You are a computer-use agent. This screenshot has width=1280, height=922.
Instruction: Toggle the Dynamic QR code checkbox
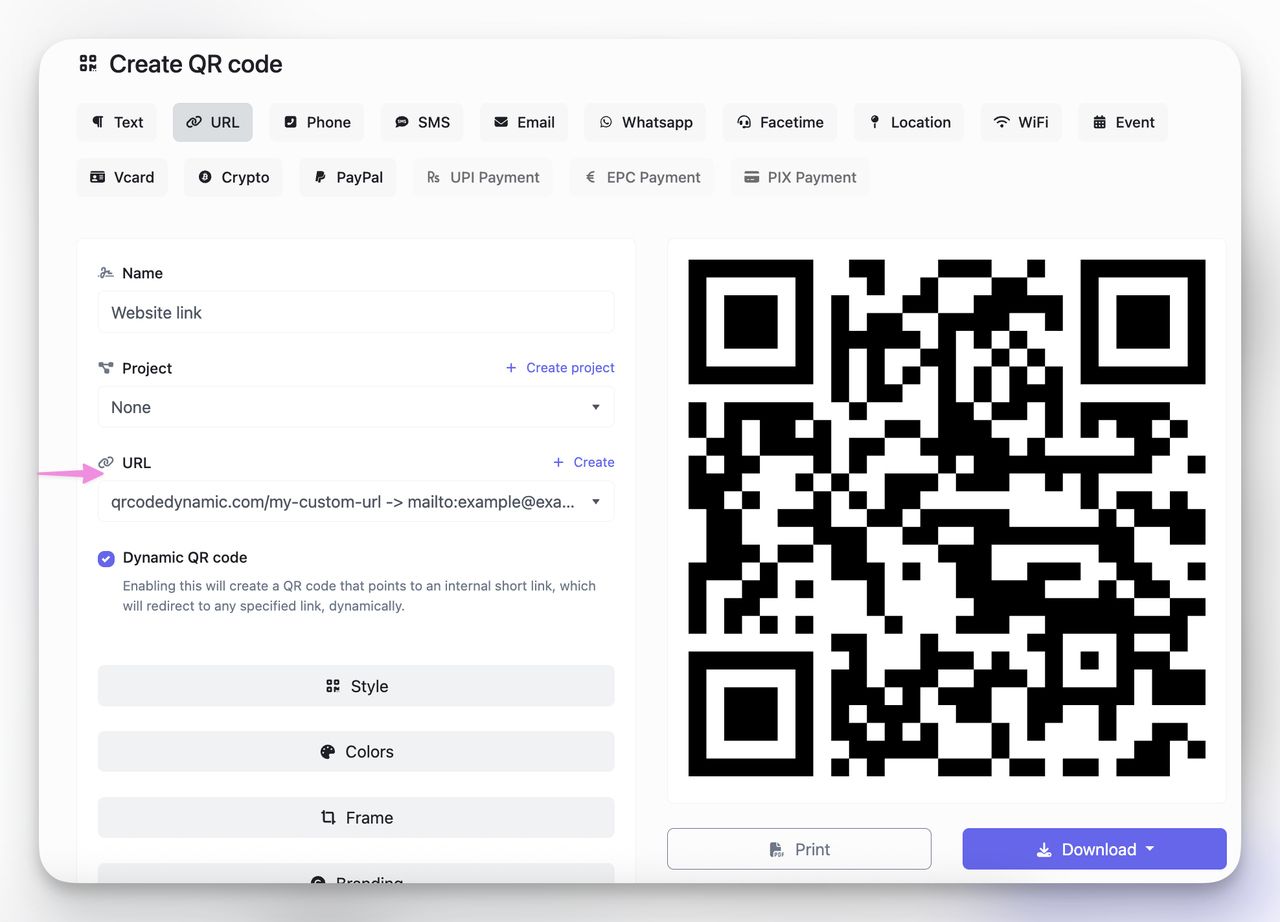pos(106,558)
